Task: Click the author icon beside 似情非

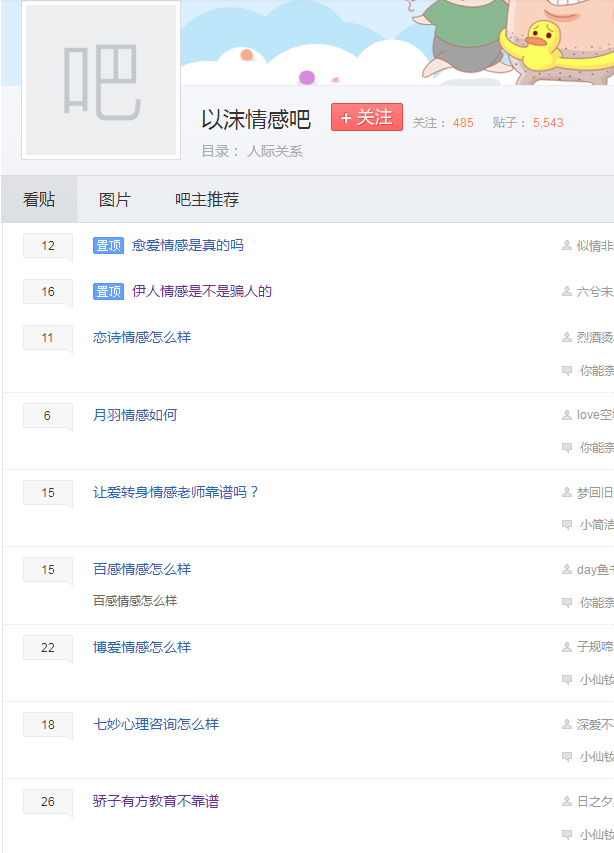Action: tap(567, 246)
